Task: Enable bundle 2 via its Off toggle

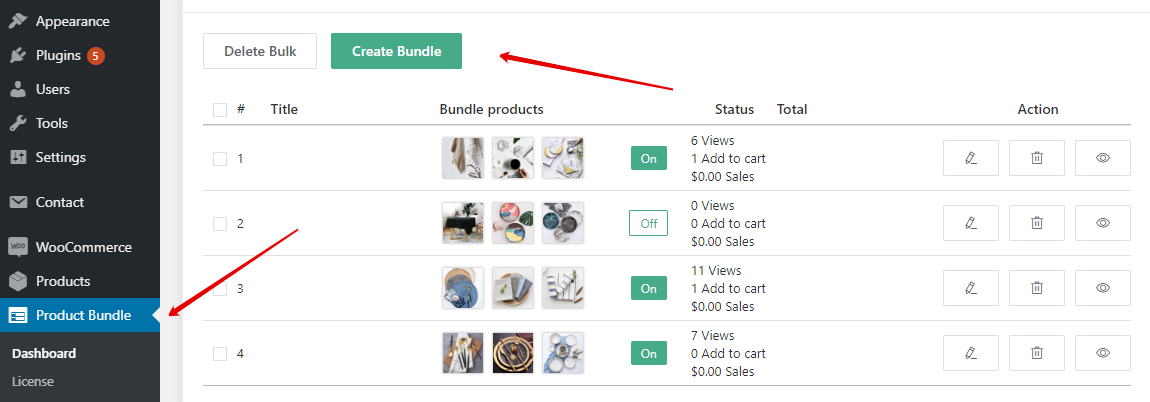Action: (648, 223)
